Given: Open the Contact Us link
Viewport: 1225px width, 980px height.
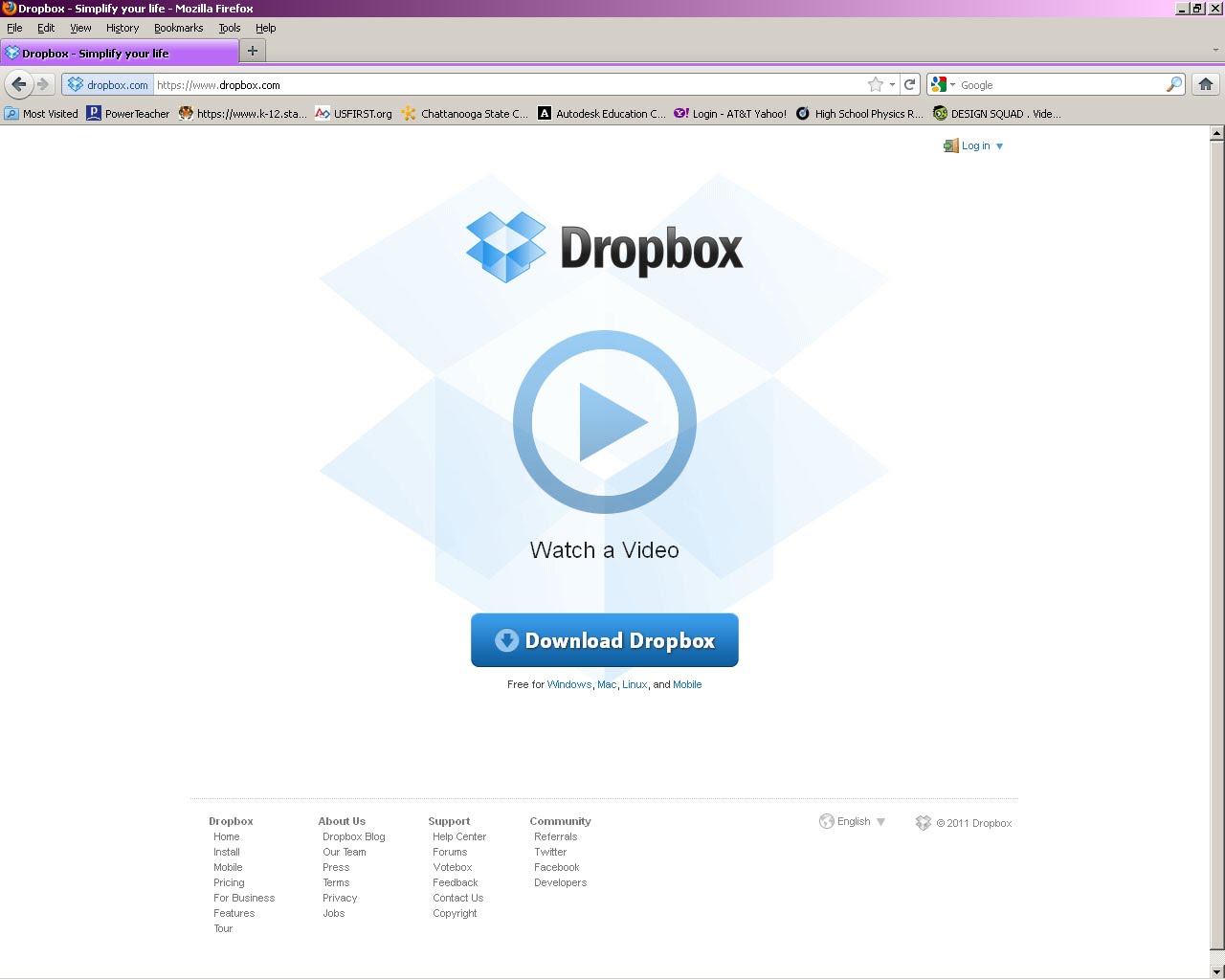Looking at the screenshot, I should [x=458, y=898].
